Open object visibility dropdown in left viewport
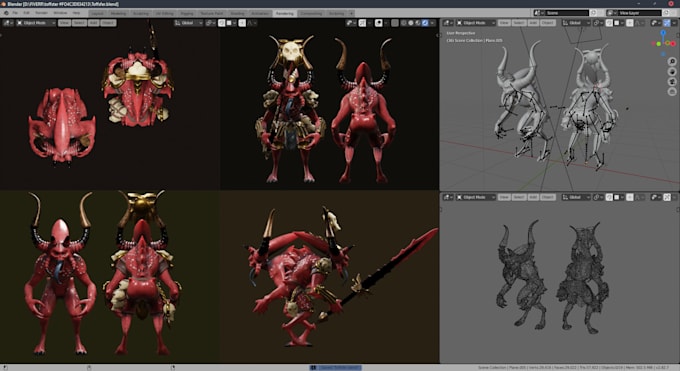Image resolution: width=680 pixels, height=371 pixels. 350,23
